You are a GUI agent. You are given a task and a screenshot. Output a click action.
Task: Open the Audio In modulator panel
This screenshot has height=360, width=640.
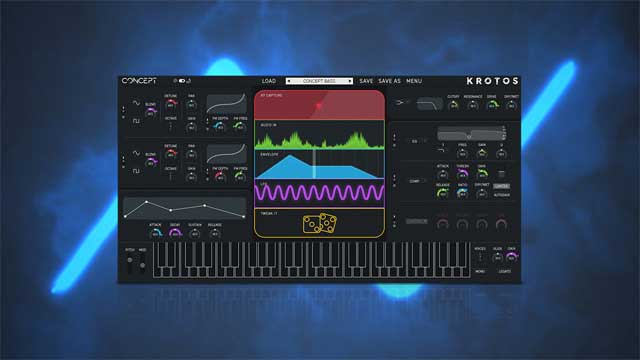click(x=319, y=135)
